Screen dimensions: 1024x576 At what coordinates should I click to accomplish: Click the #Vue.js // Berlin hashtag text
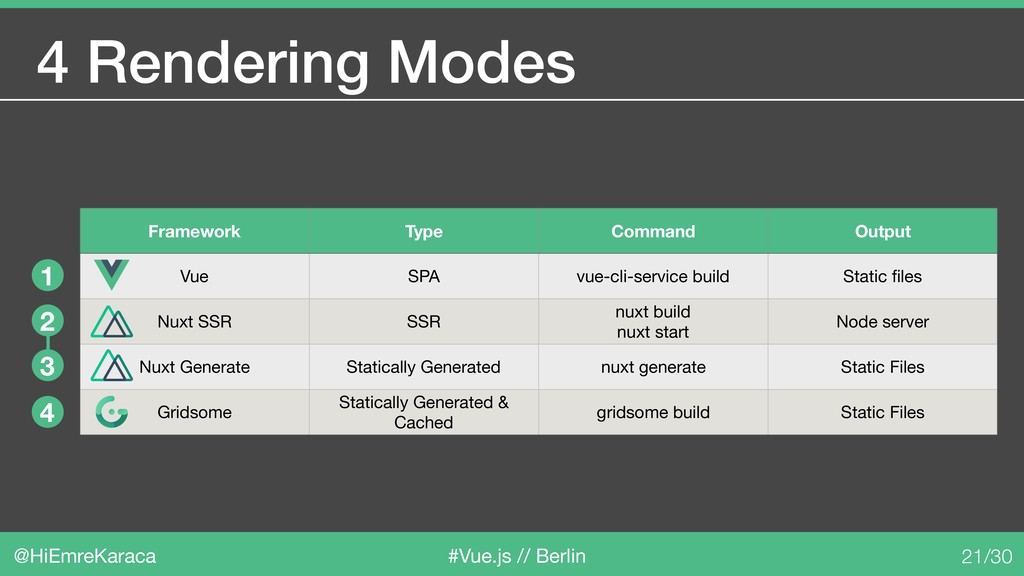pos(517,556)
